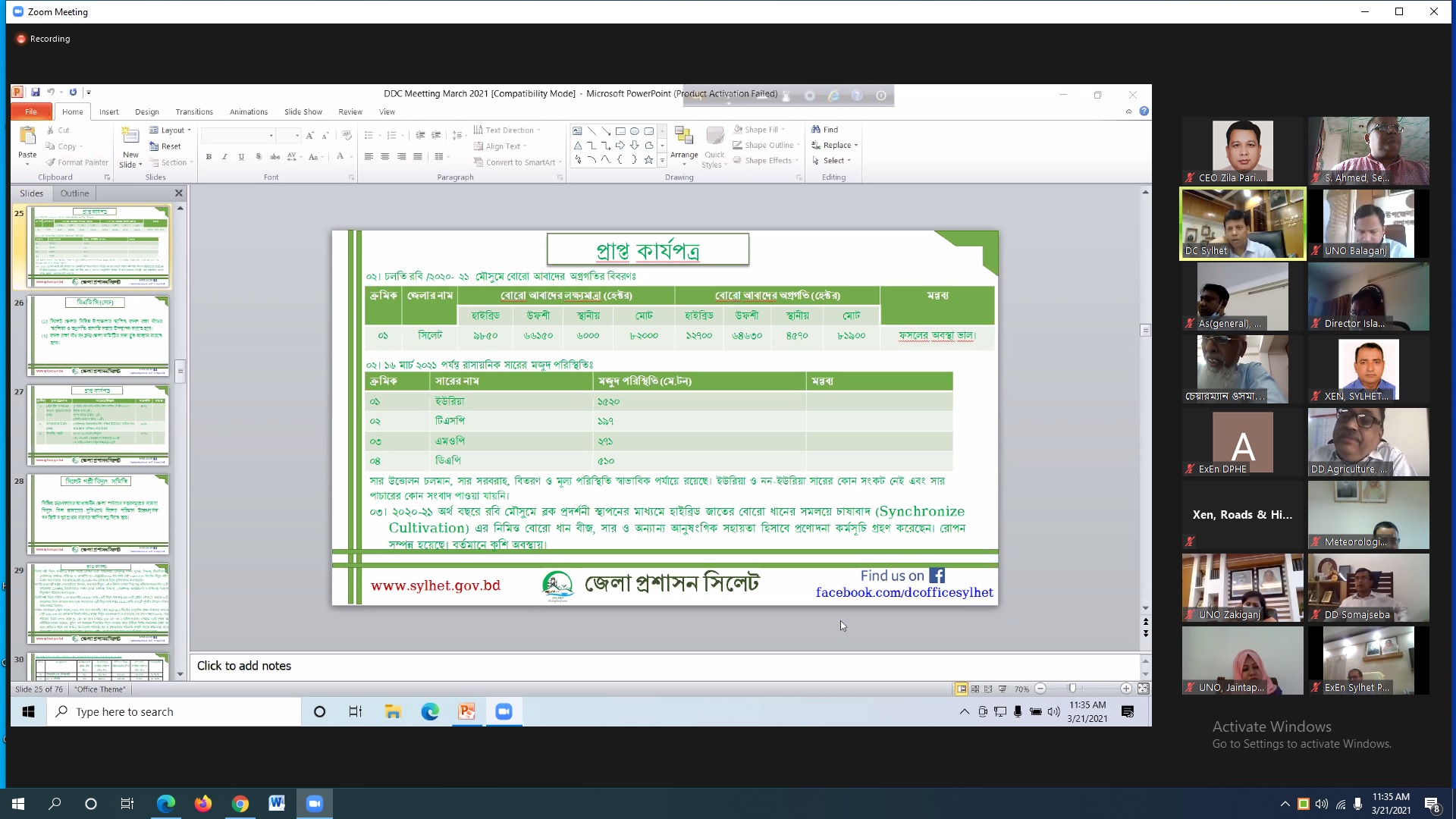The height and width of the screenshot is (819, 1456).
Task: Click the Save icon in quick access toolbar
Action: coord(35,93)
